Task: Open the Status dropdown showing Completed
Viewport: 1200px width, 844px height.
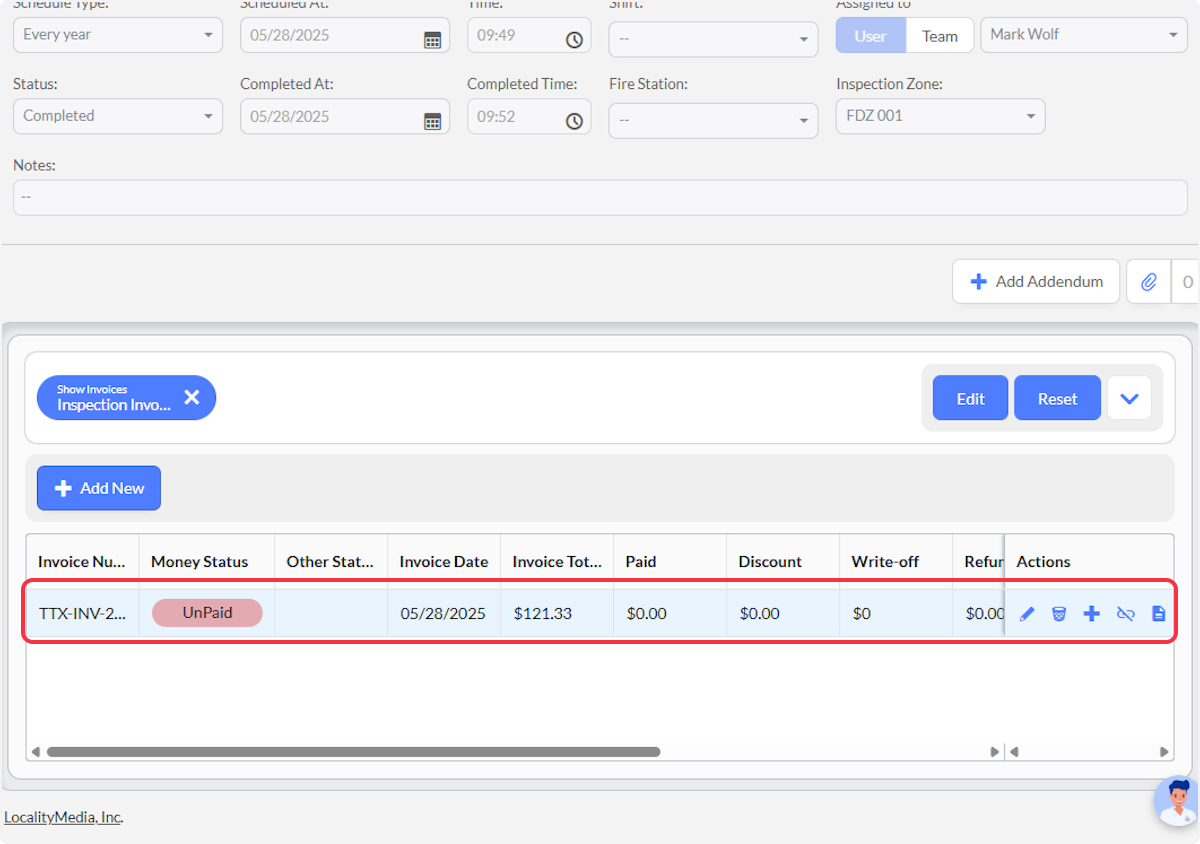Action: click(118, 116)
